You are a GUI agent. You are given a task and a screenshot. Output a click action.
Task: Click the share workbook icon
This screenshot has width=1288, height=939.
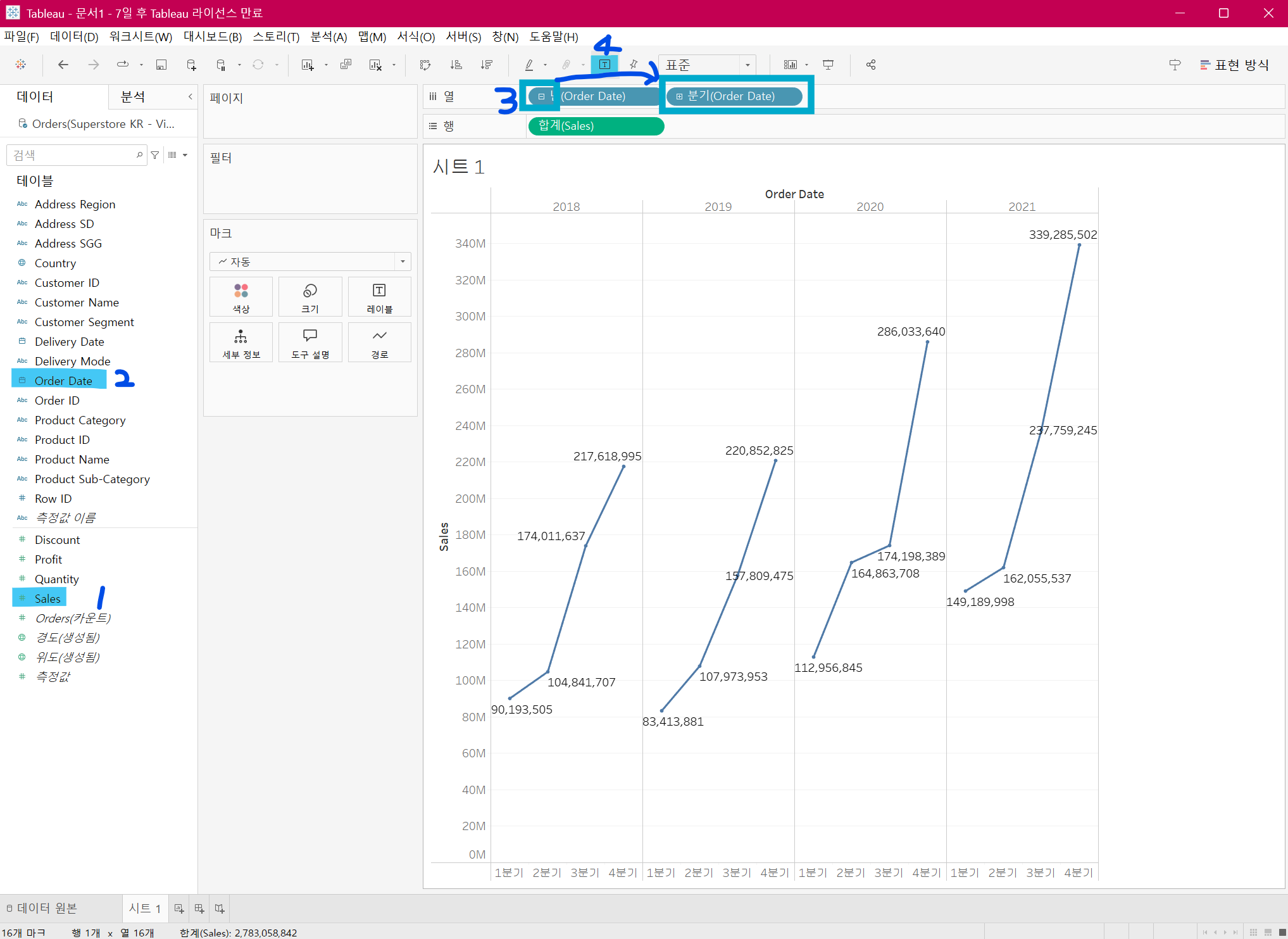871,65
